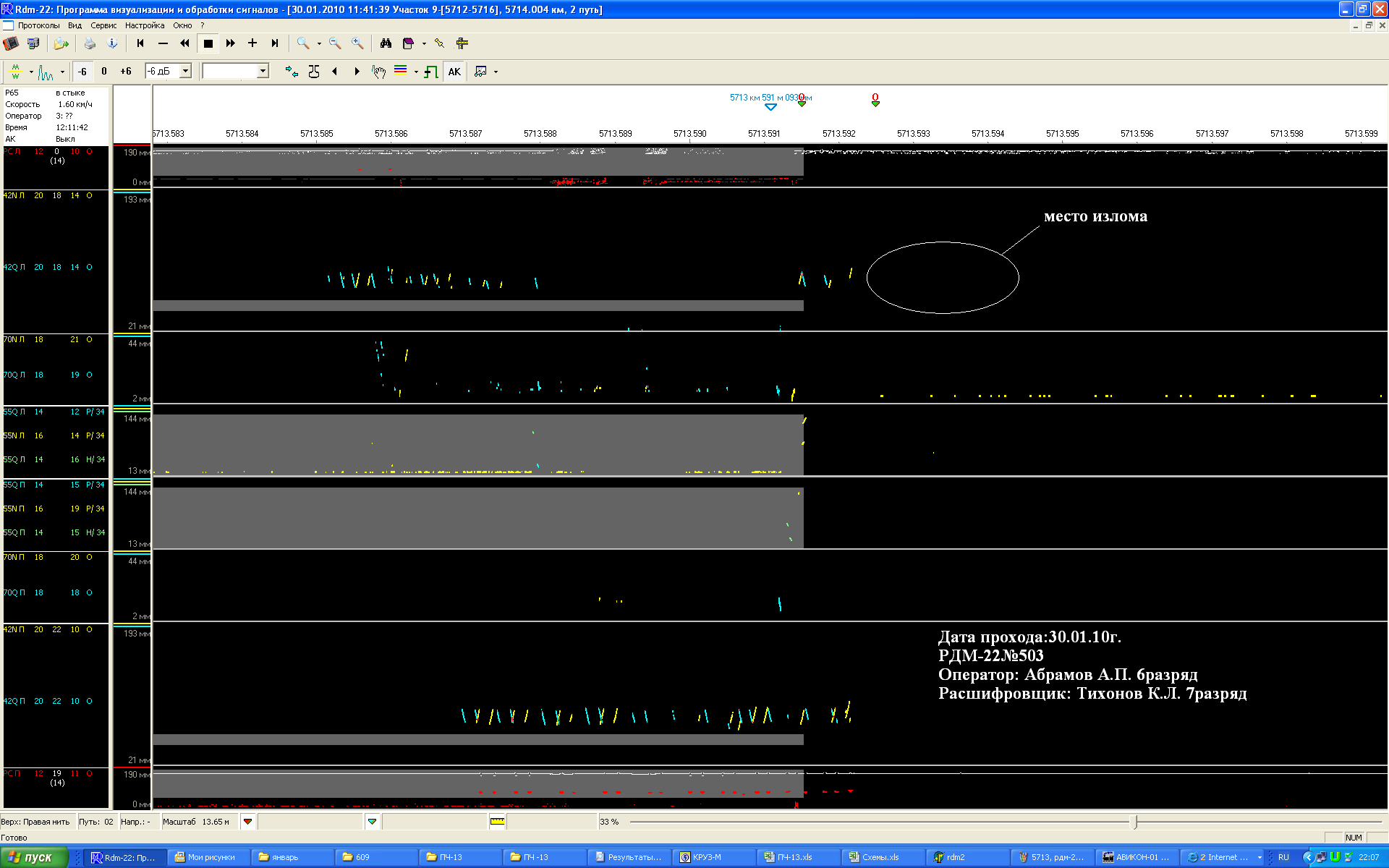Click the info icon in toolbar
Viewport: 1389px width, 868px height.
[112, 43]
